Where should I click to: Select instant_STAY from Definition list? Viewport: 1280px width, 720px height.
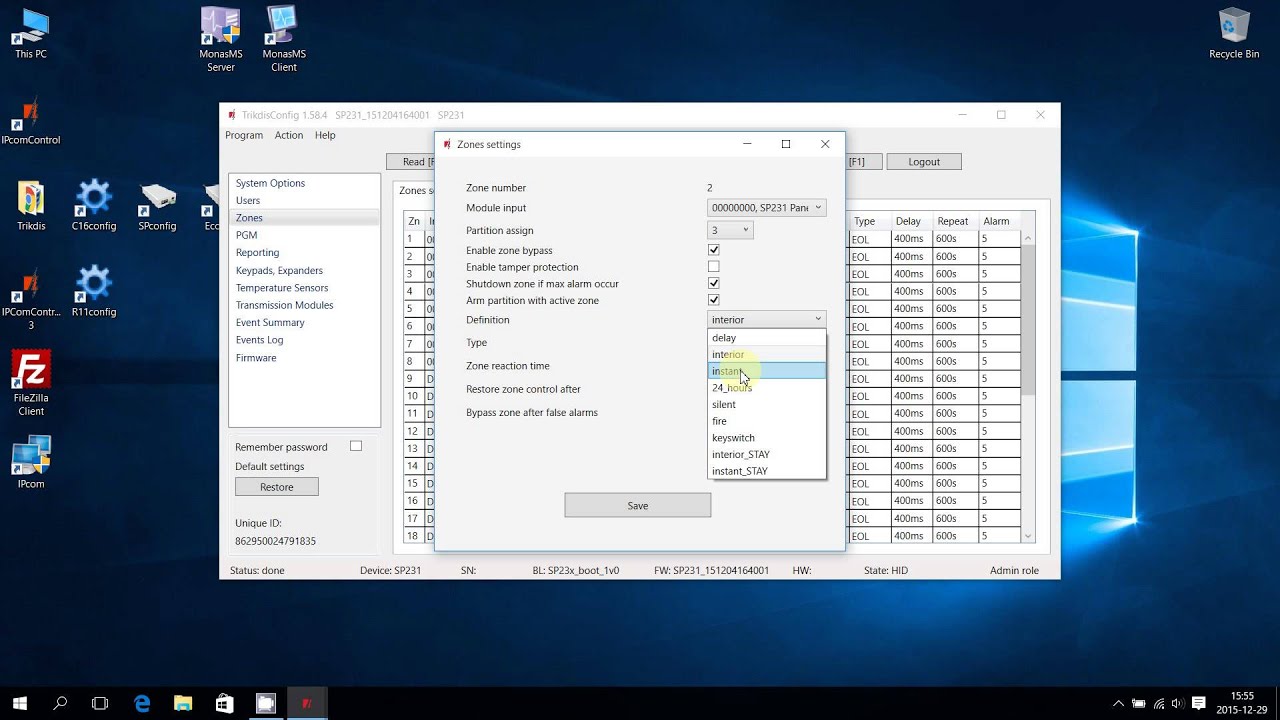point(767,471)
